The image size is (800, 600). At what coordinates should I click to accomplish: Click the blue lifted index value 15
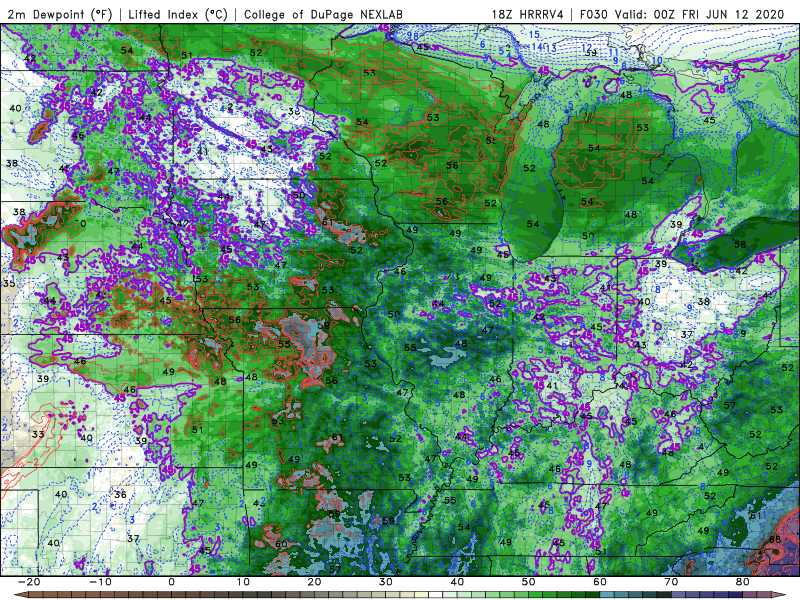coord(534,35)
